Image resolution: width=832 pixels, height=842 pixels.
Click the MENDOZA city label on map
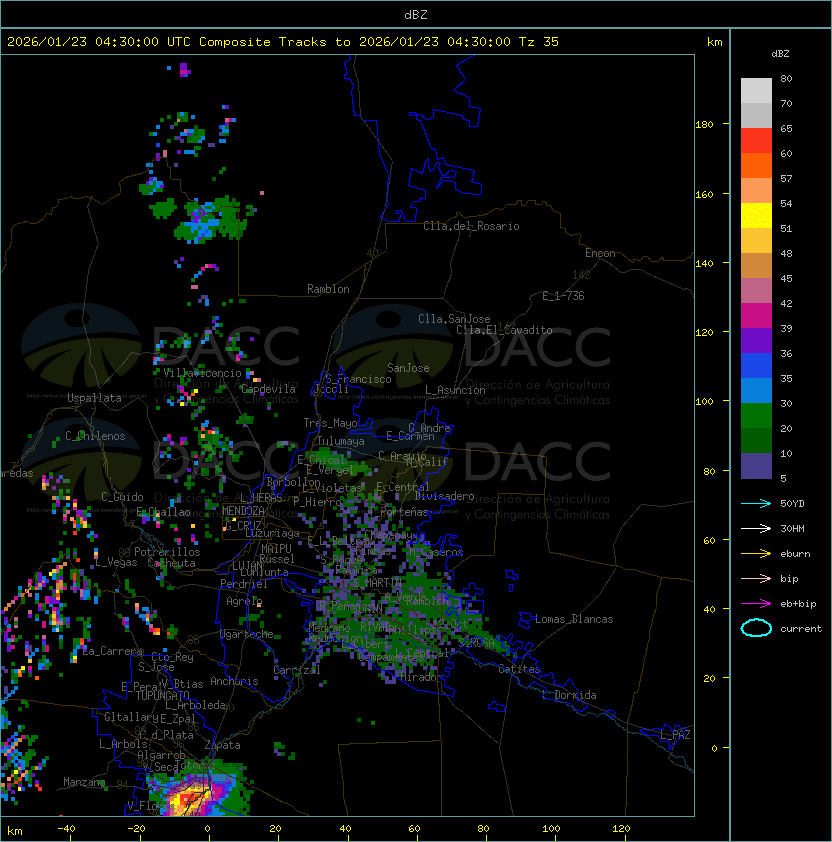click(x=243, y=511)
